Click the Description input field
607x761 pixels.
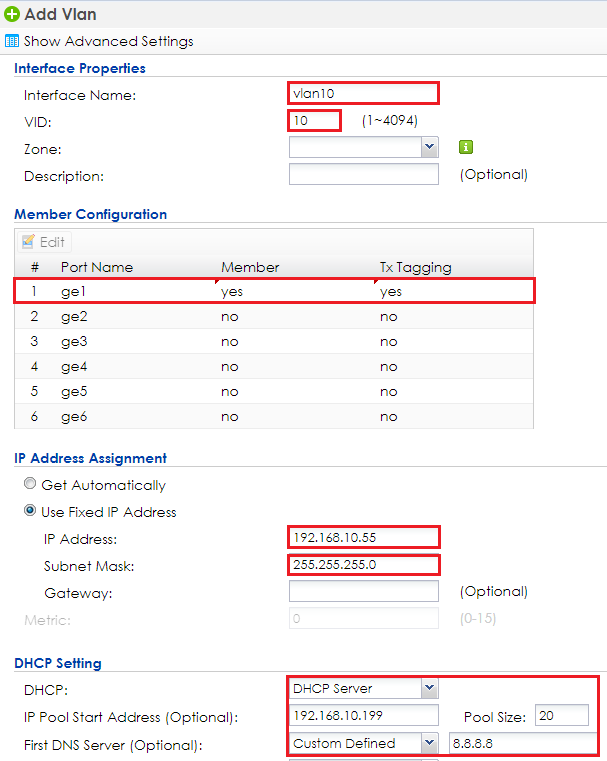point(364,174)
